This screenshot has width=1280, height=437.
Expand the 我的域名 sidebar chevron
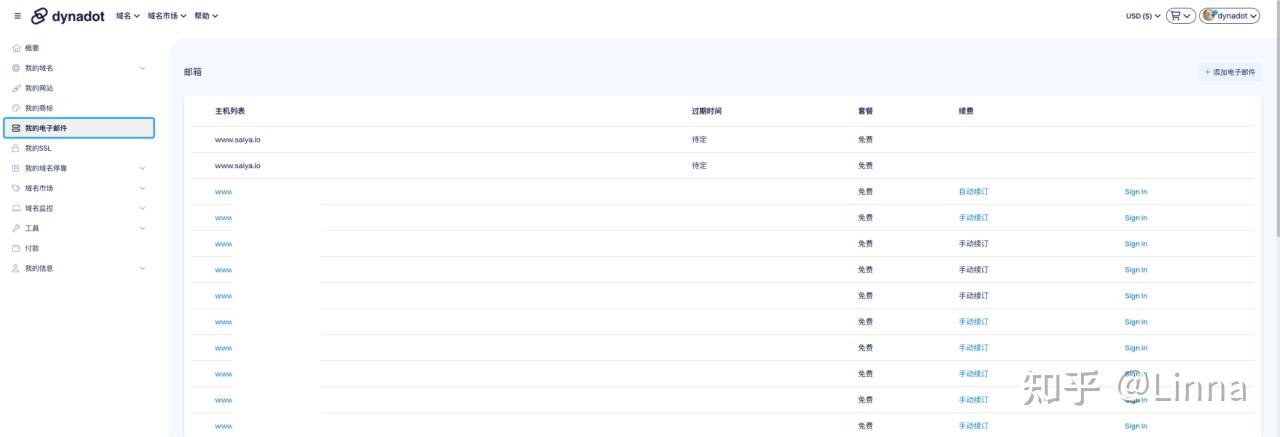[142, 68]
